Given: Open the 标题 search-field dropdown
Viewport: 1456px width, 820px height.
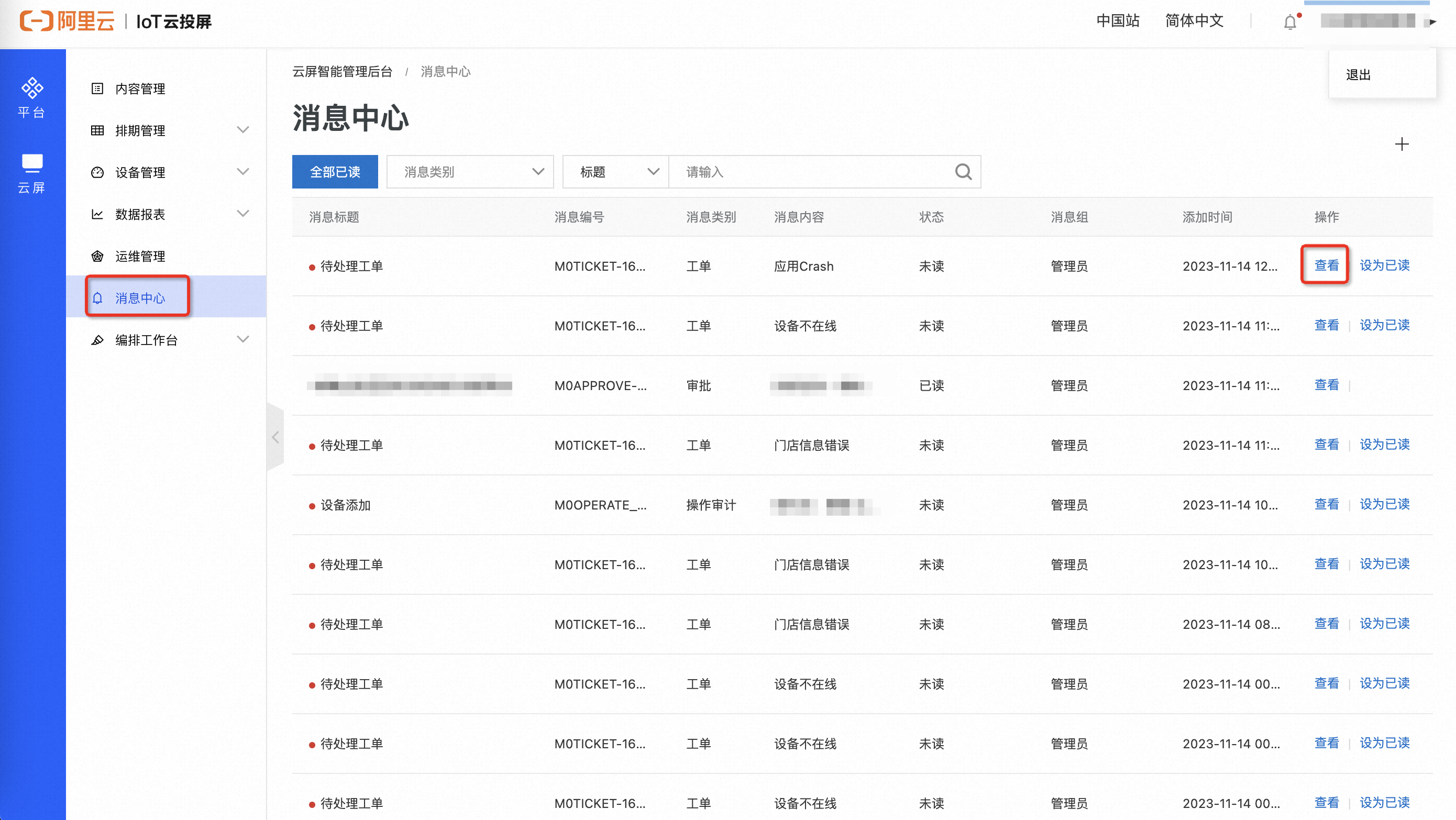Looking at the screenshot, I should tap(615, 171).
